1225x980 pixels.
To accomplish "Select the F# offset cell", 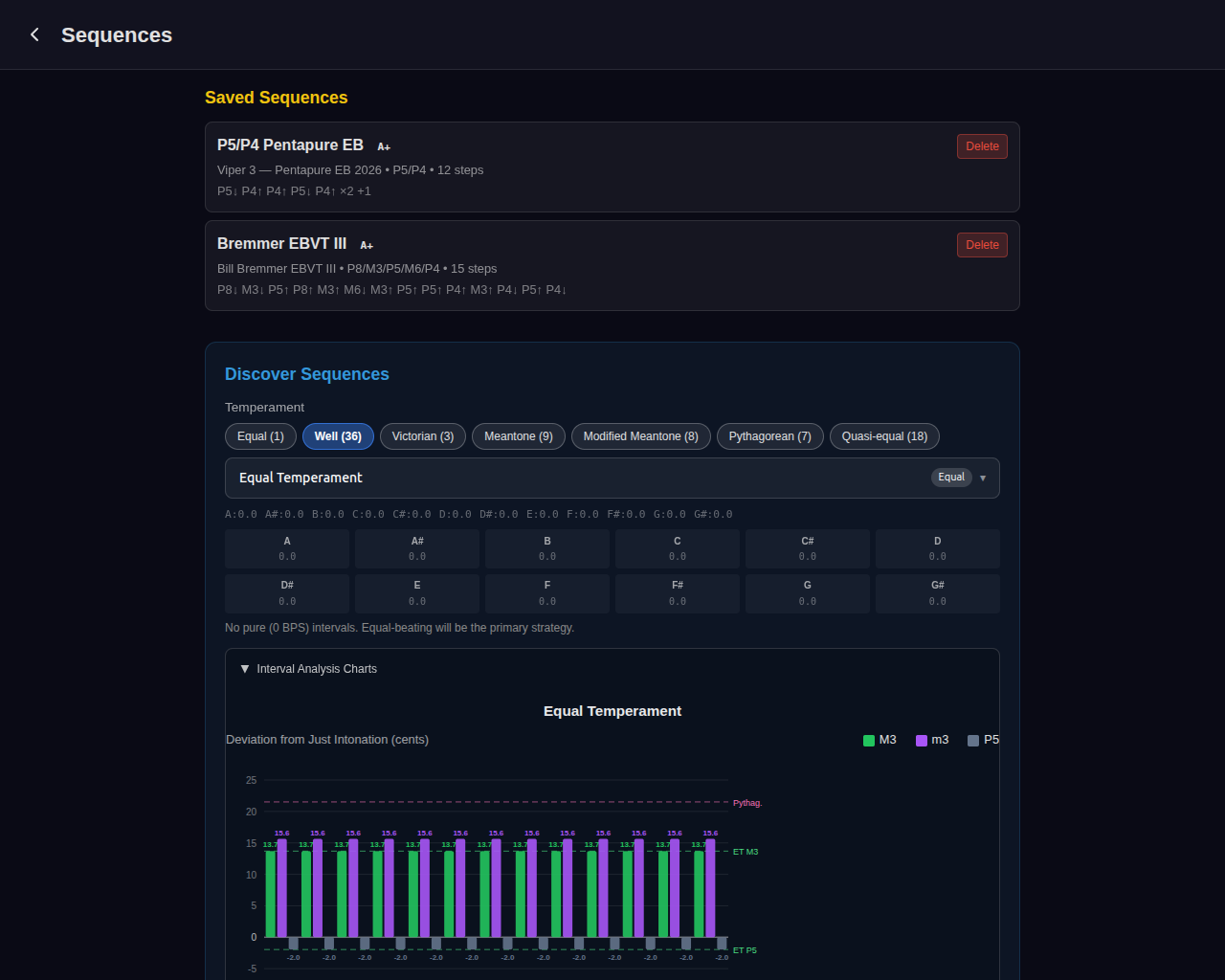I will click(677, 592).
